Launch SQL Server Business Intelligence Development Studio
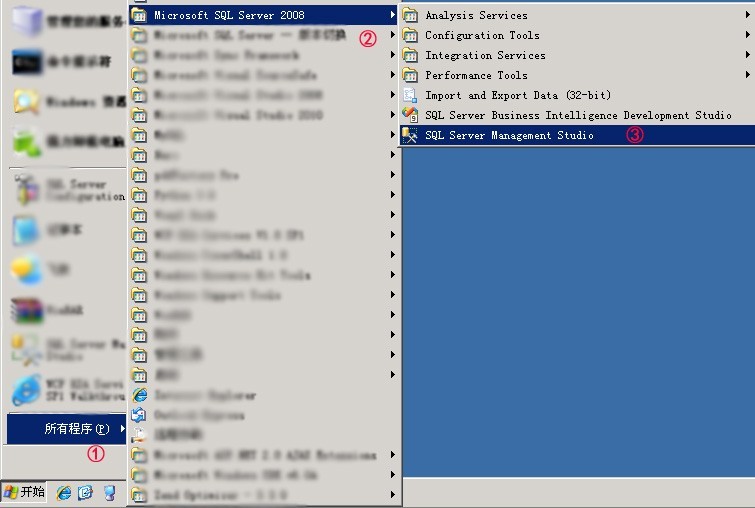 click(577, 115)
